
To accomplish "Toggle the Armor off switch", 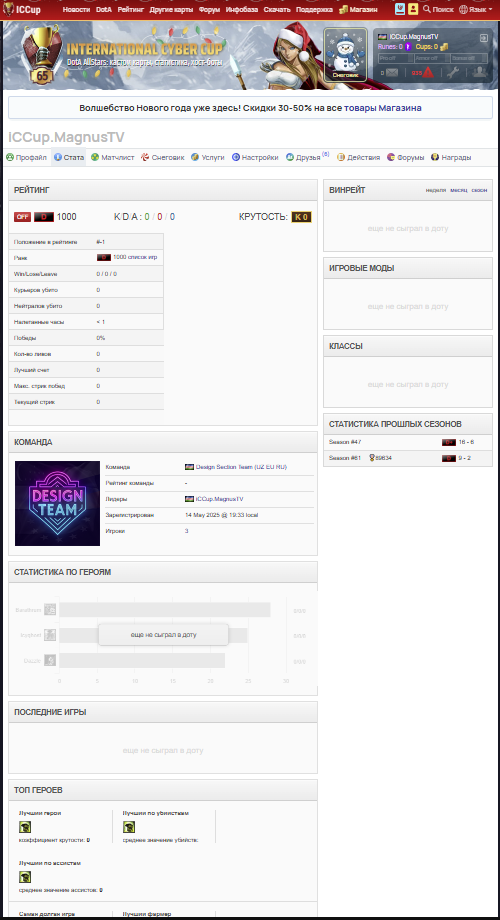I will 431,58.
